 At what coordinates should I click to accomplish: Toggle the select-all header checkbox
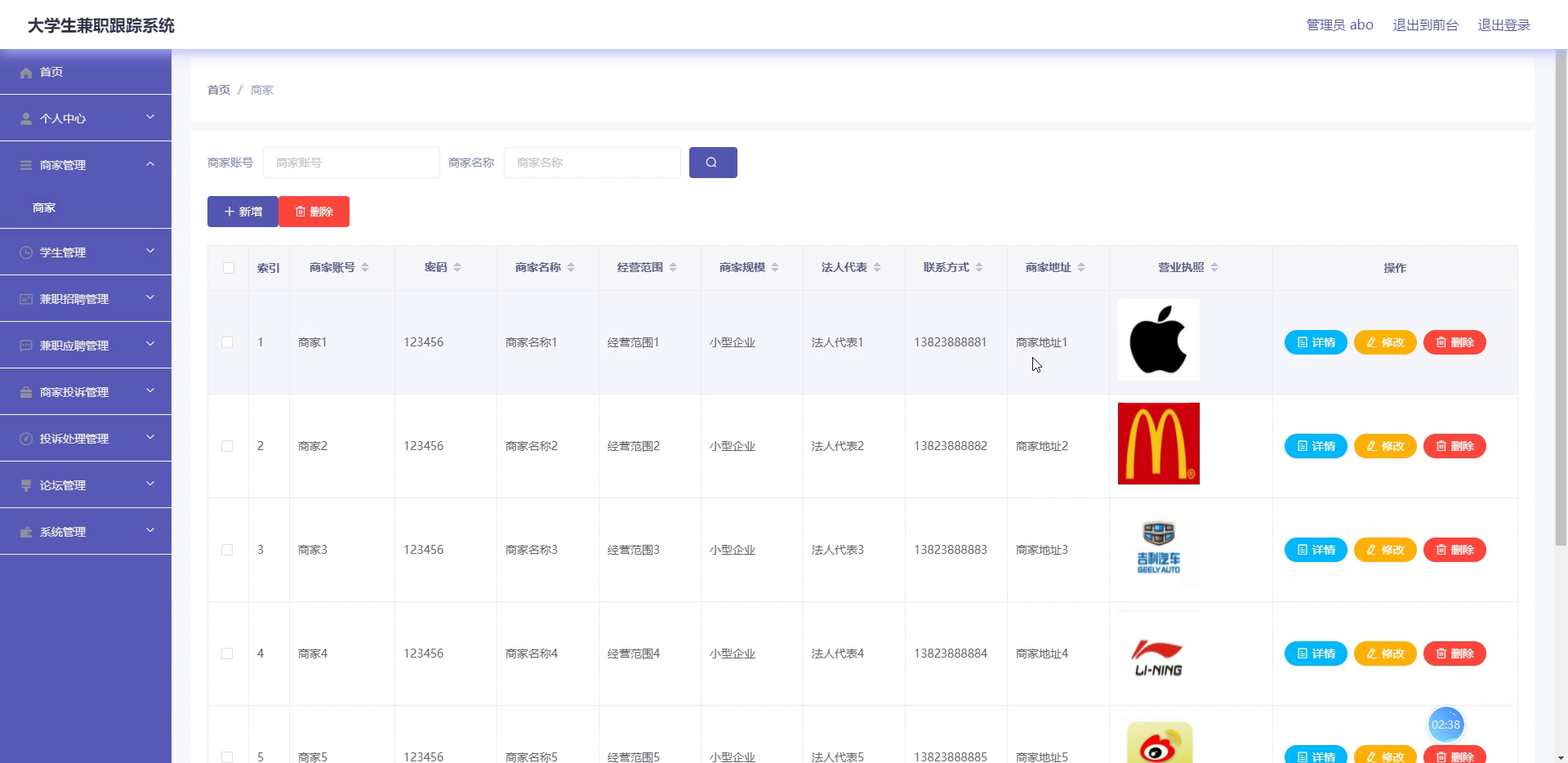click(229, 268)
